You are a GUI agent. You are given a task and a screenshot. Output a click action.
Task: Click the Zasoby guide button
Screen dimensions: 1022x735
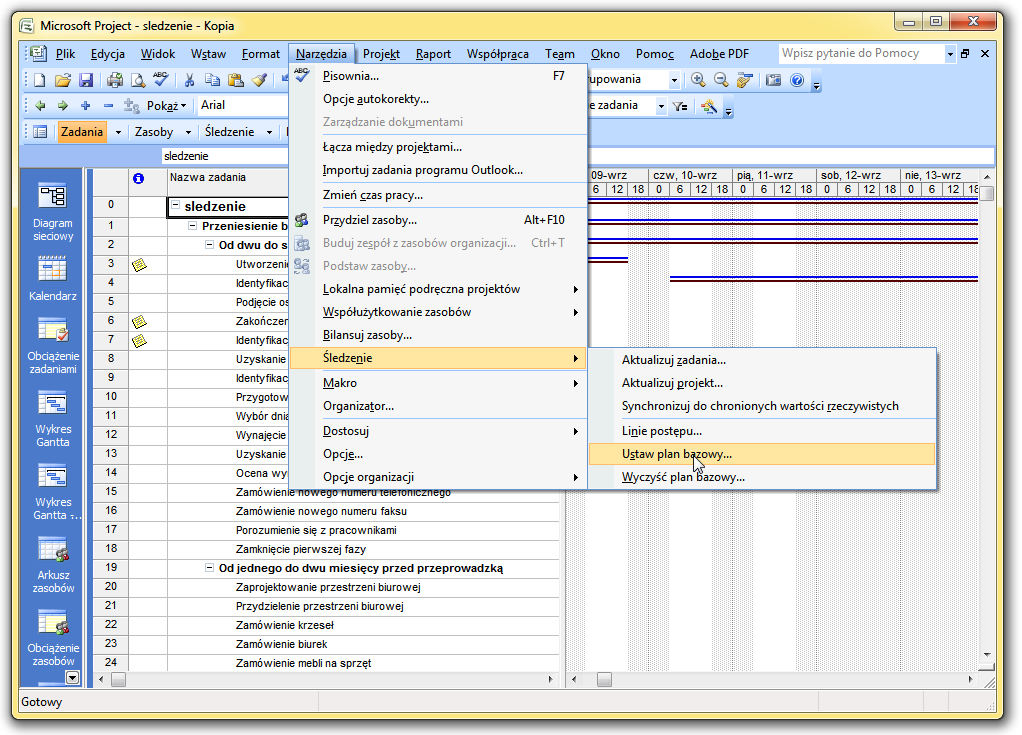click(154, 132)
